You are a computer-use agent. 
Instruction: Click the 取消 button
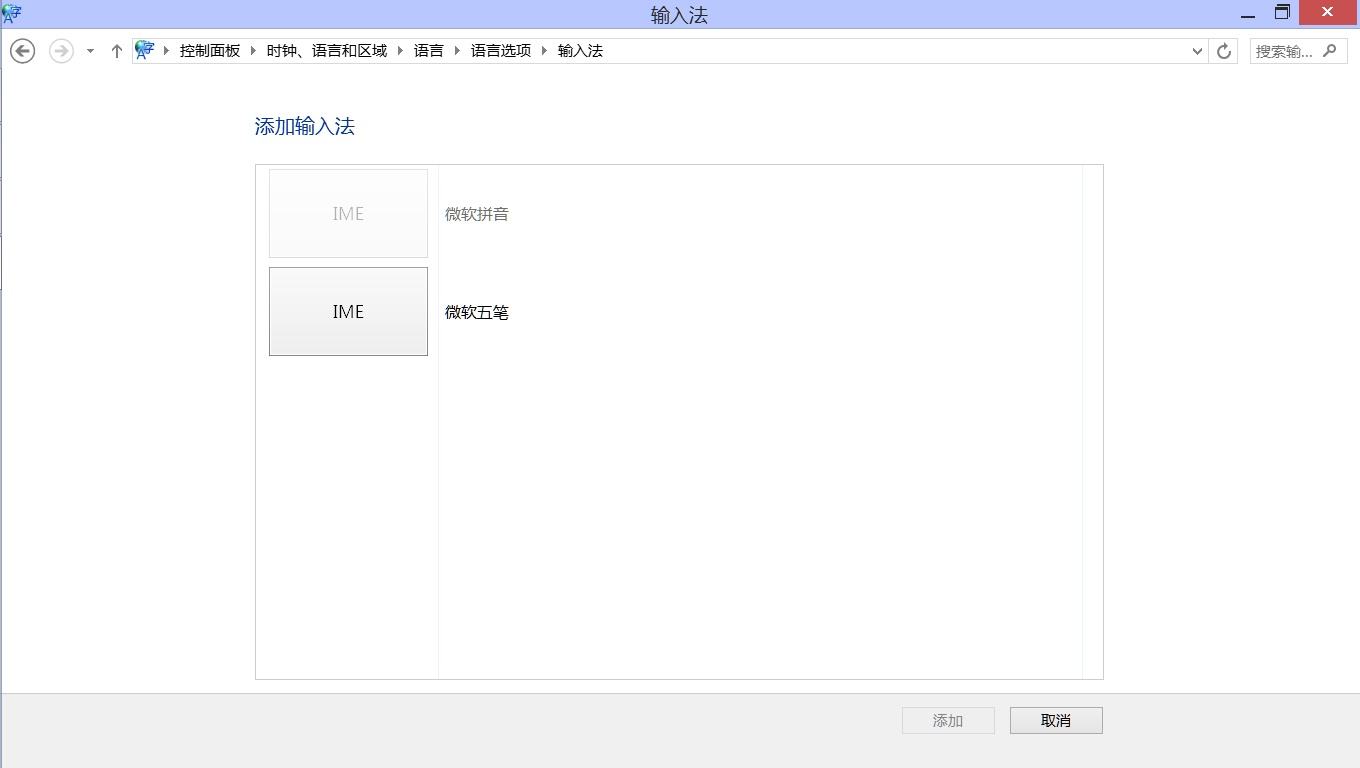pyautogui.click(x=1056, y=721)
